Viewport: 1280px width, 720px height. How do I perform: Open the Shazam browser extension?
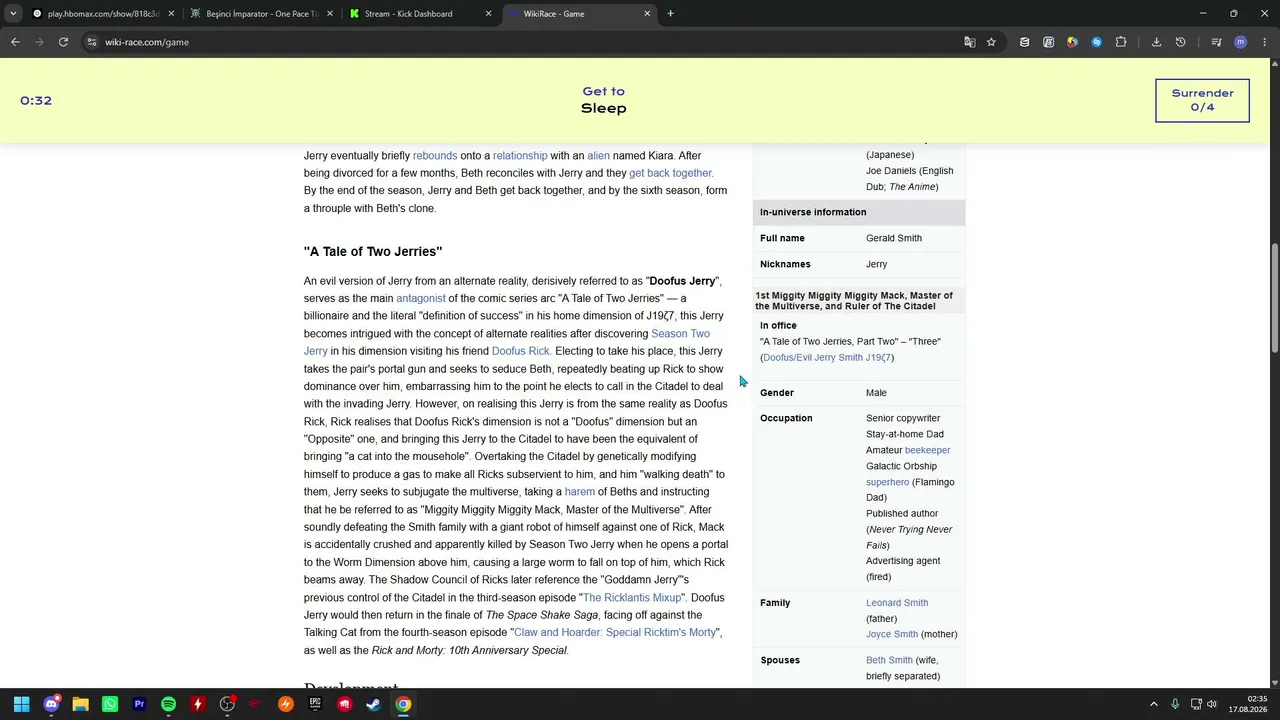click(x=1096, y=42)
